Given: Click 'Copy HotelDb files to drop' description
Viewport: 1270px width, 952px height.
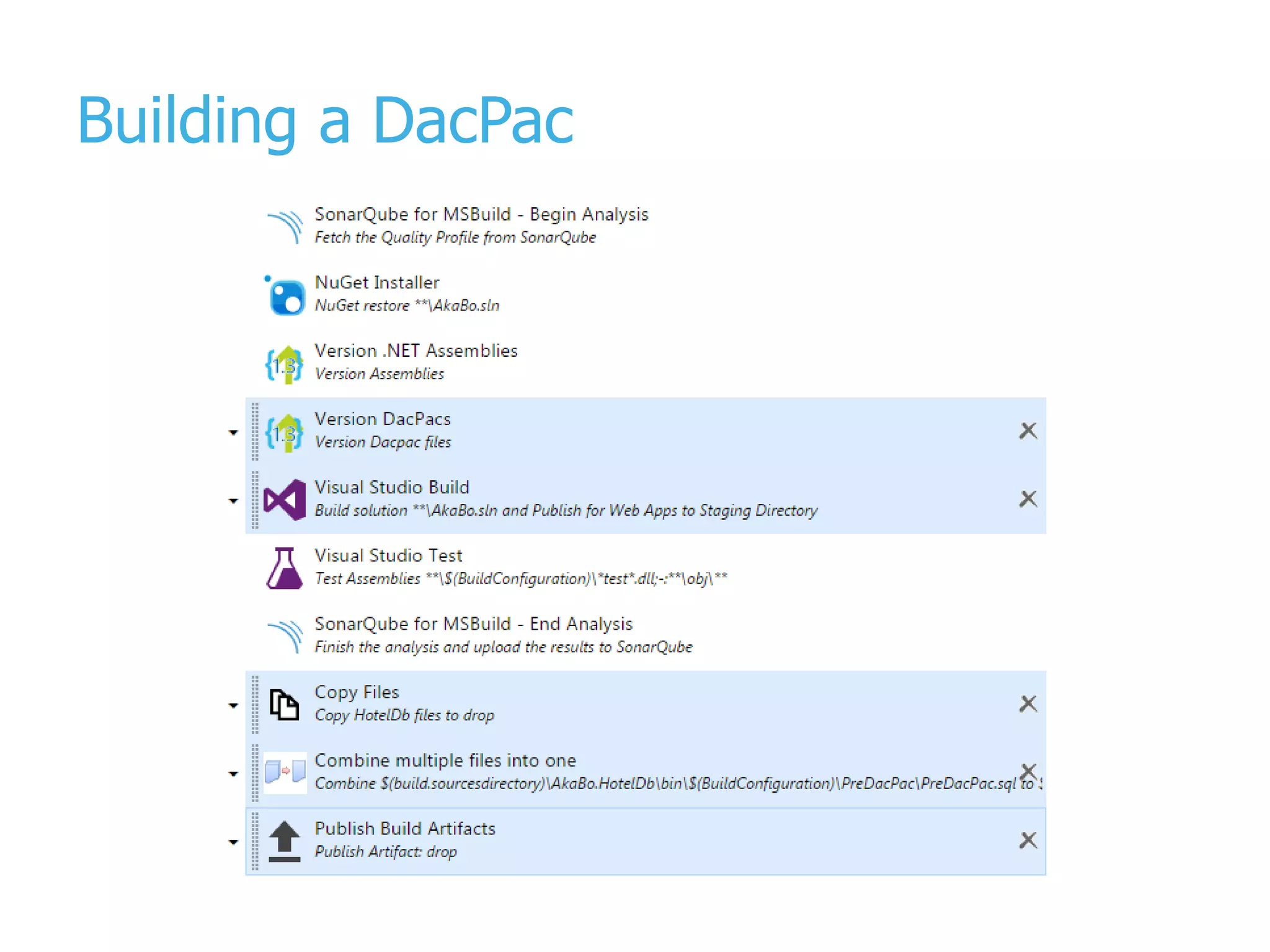Looking at the screenshot, I should (404, 715).
